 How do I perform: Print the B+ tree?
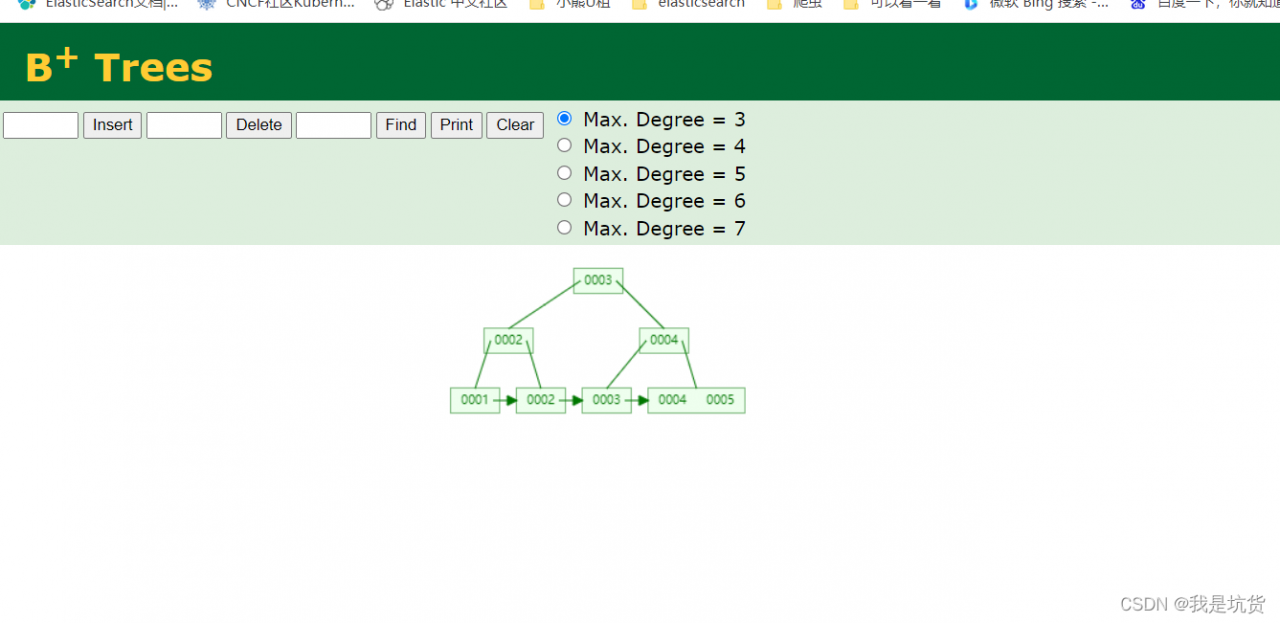[x=456, y=125]
